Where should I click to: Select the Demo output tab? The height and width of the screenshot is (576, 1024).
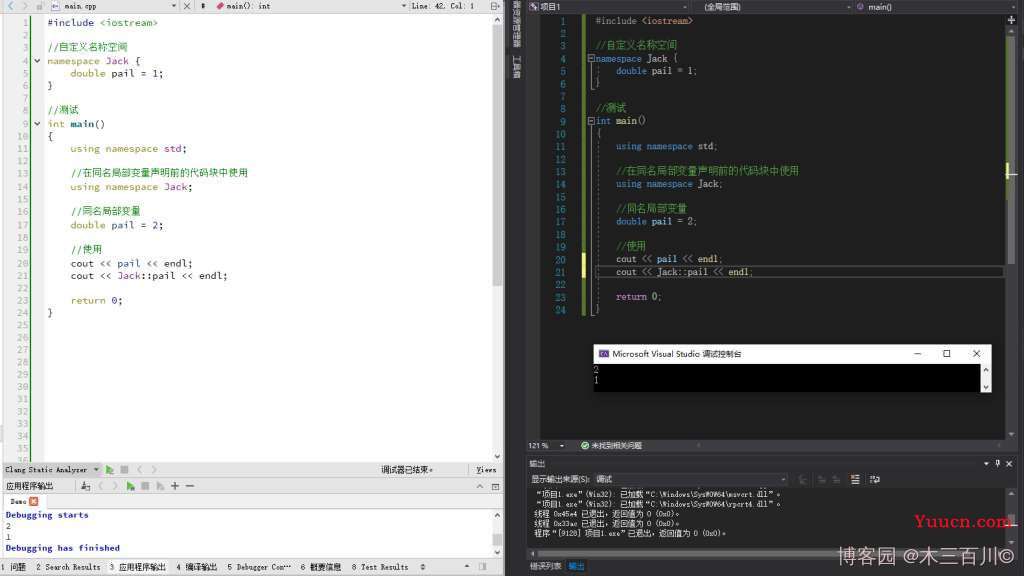pos(18,501)
